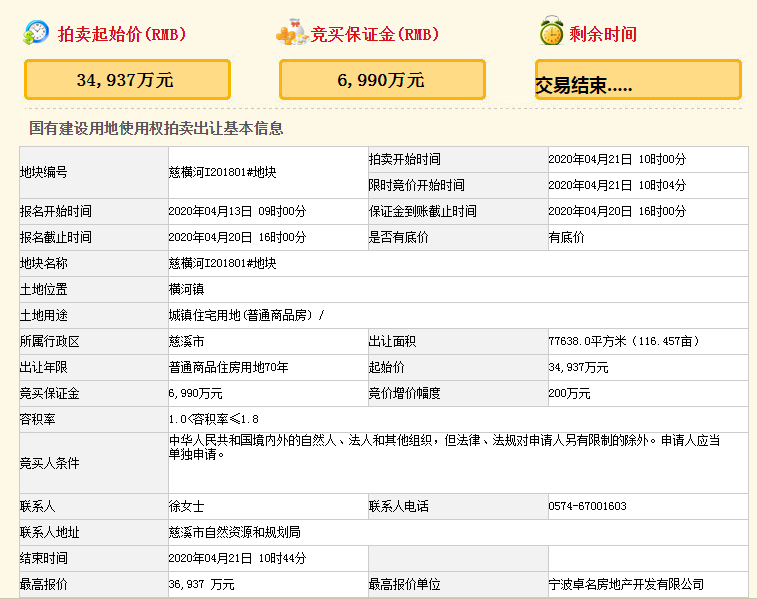The height and width of the screenshot is (599, 757).
Task: Click the bid deposit coins icon
Action: point(291,32)
